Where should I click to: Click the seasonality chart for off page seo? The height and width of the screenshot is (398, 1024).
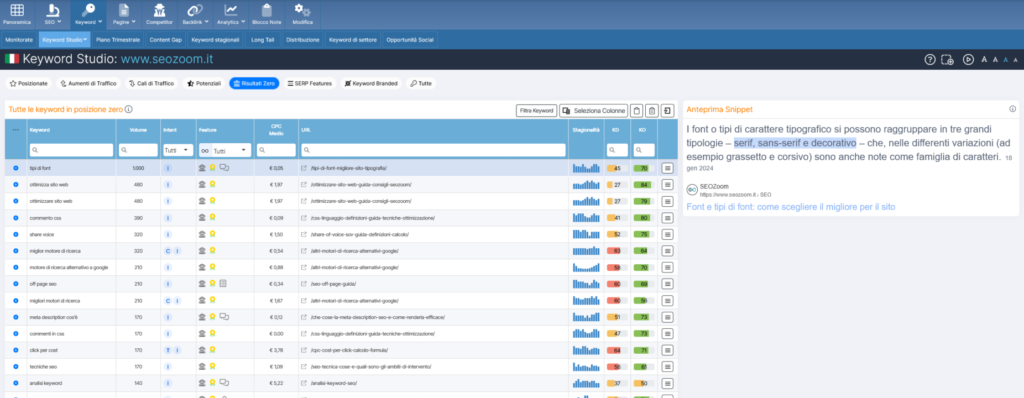pyautogui.click(x=586, y=284)
